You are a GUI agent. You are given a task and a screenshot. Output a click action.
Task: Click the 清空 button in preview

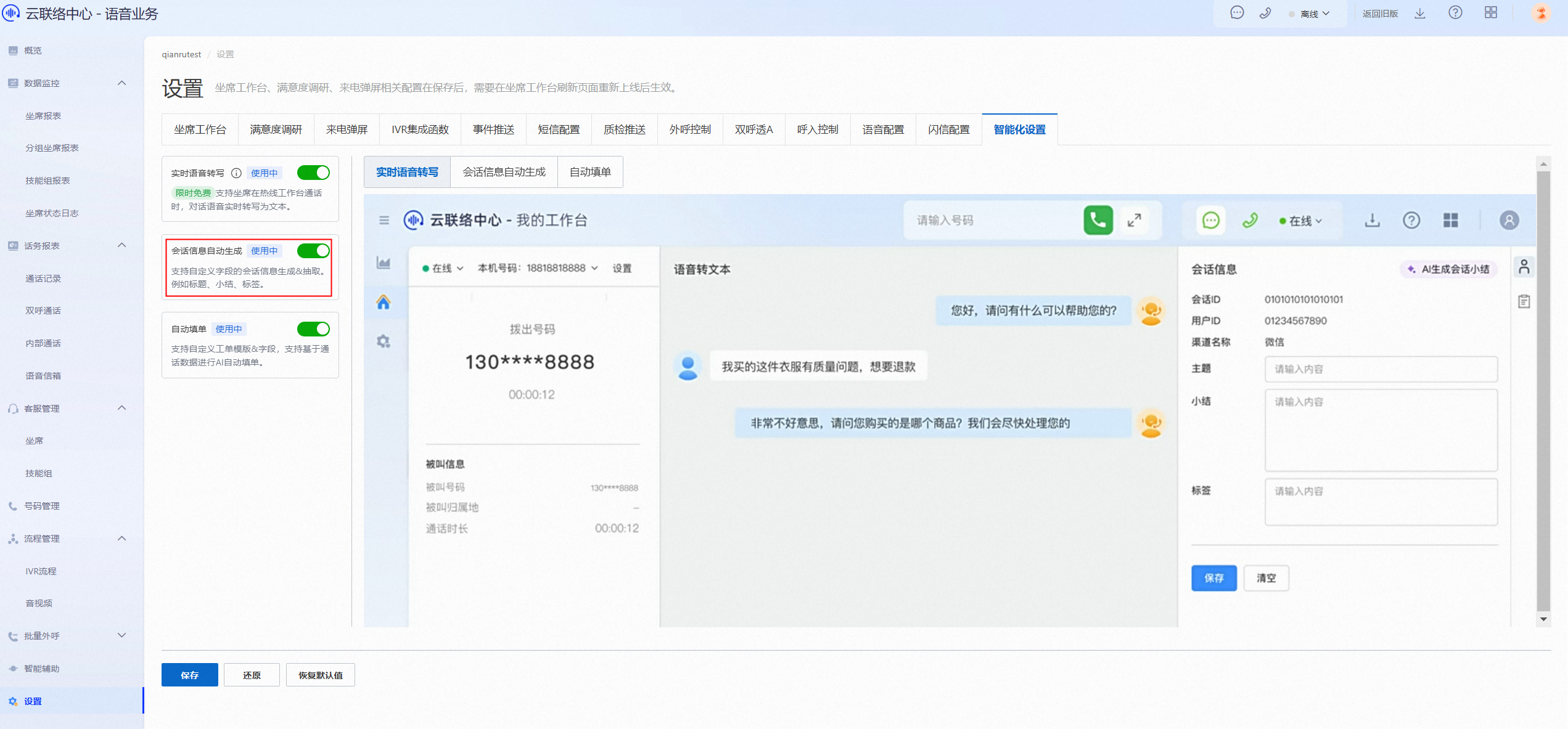tap(1266, 577)
